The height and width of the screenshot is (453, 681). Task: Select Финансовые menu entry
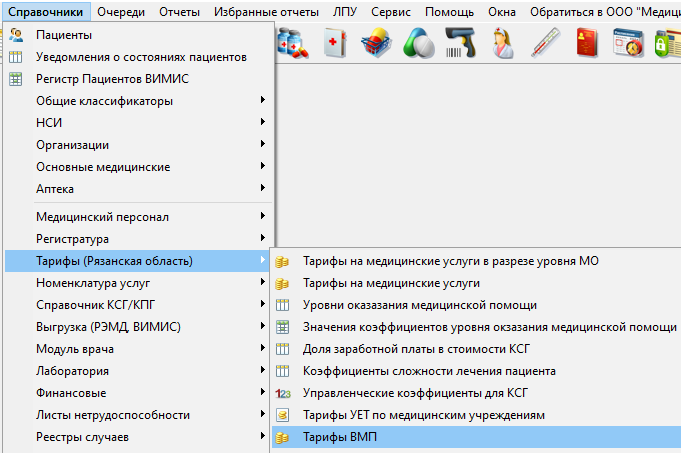[x=138, y=393]
